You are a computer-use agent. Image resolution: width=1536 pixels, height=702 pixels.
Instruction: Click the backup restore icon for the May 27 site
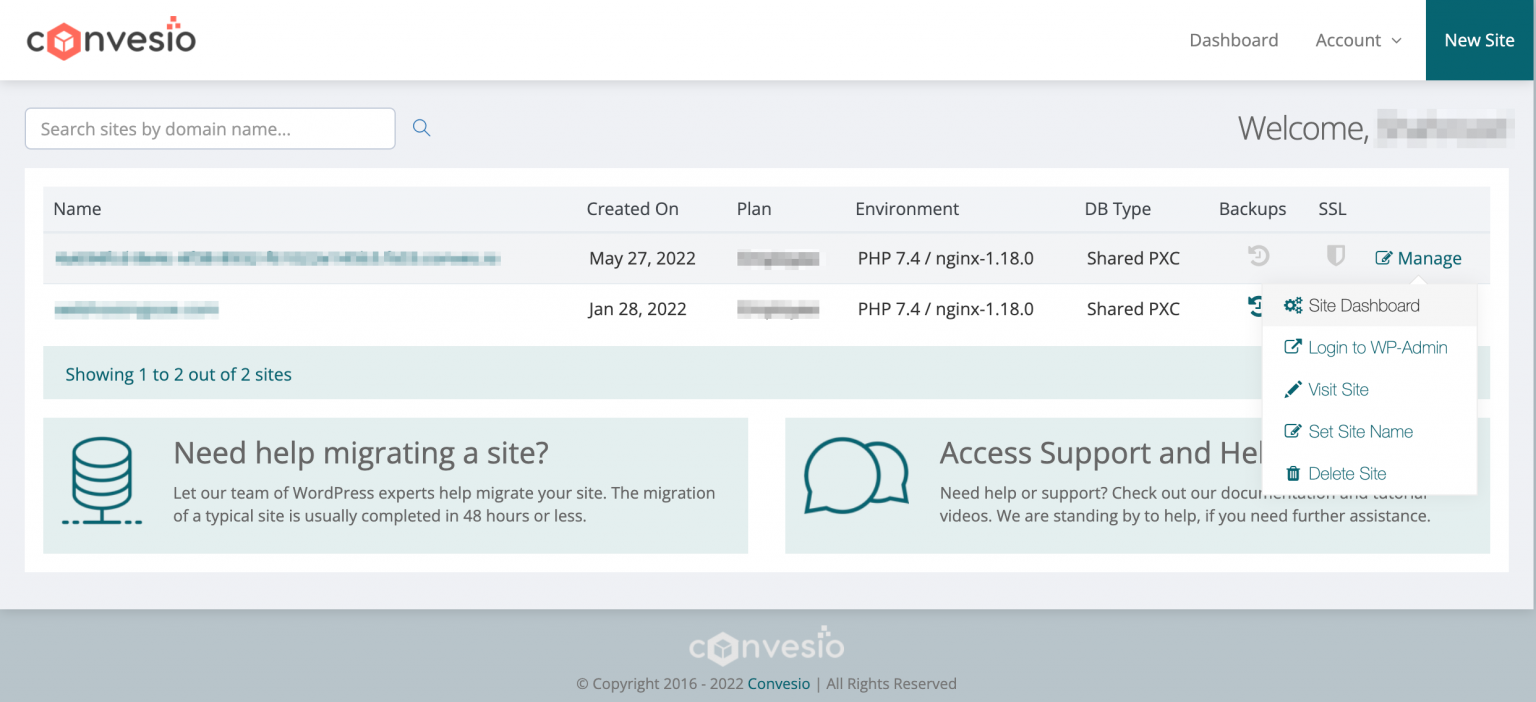(1258, 257)
